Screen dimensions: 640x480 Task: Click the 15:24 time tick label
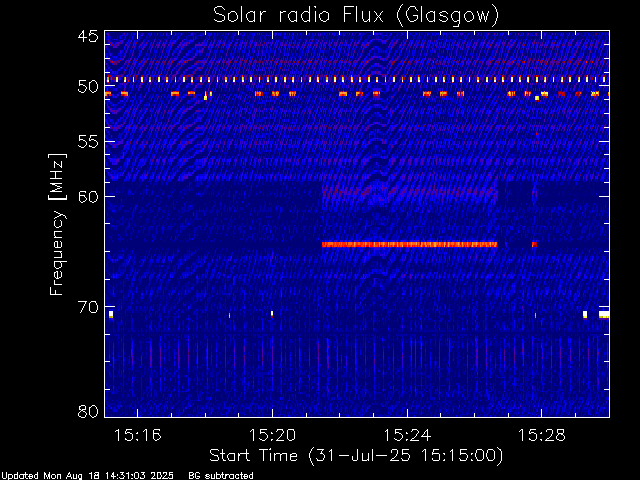pos(407,436)
